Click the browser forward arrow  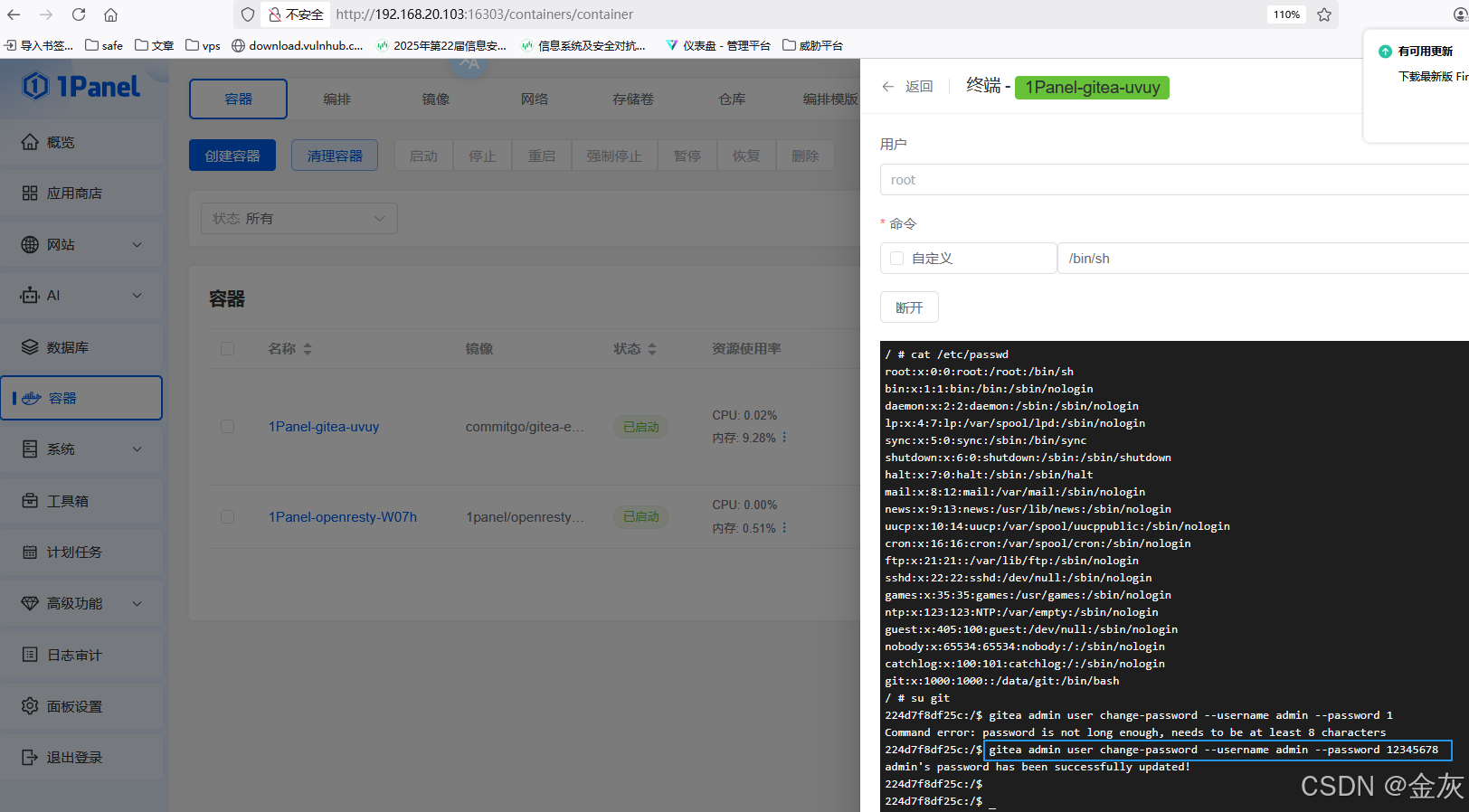[x=46, y=14]
